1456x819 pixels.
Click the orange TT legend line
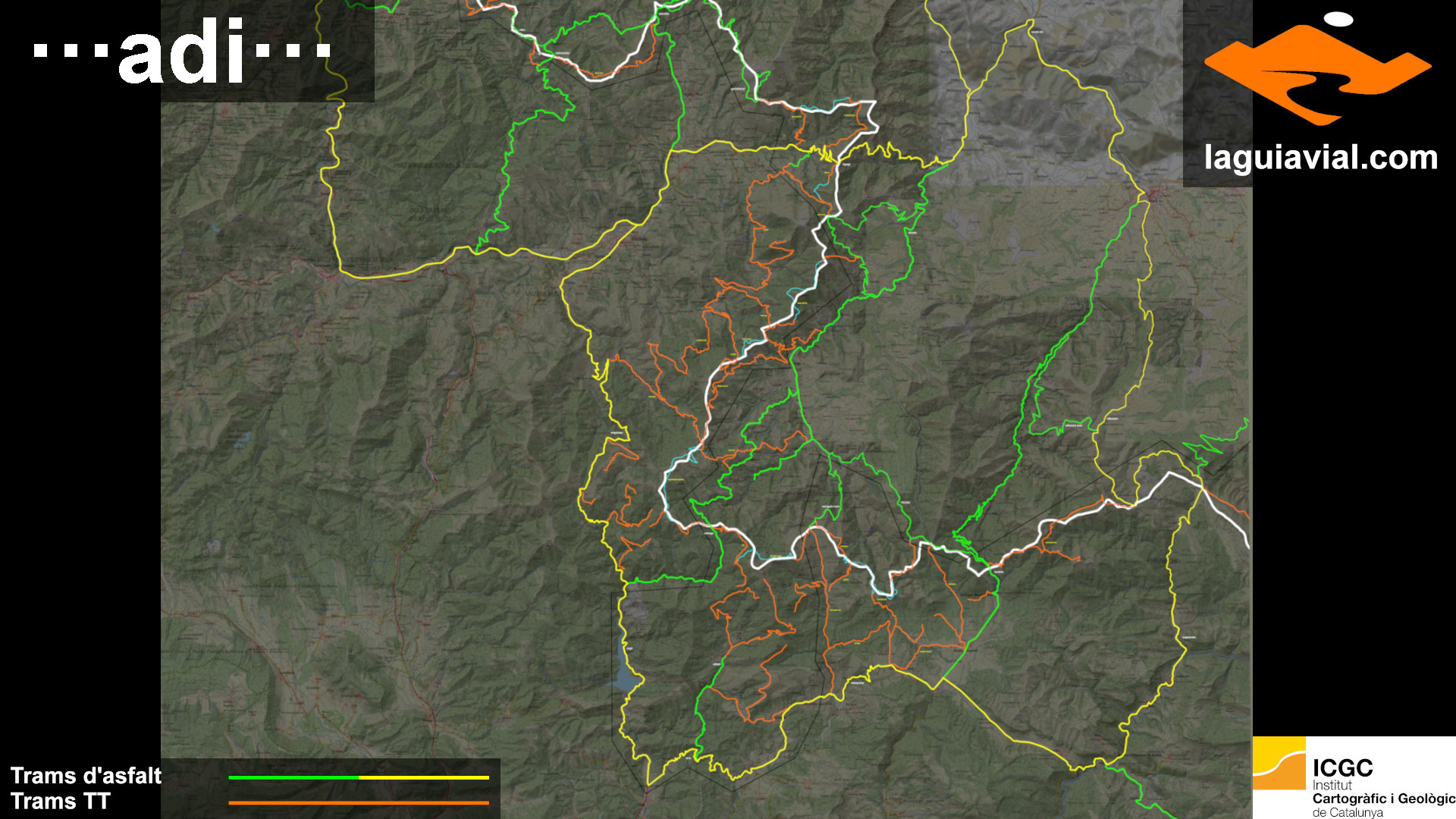(x=358, y=802)
